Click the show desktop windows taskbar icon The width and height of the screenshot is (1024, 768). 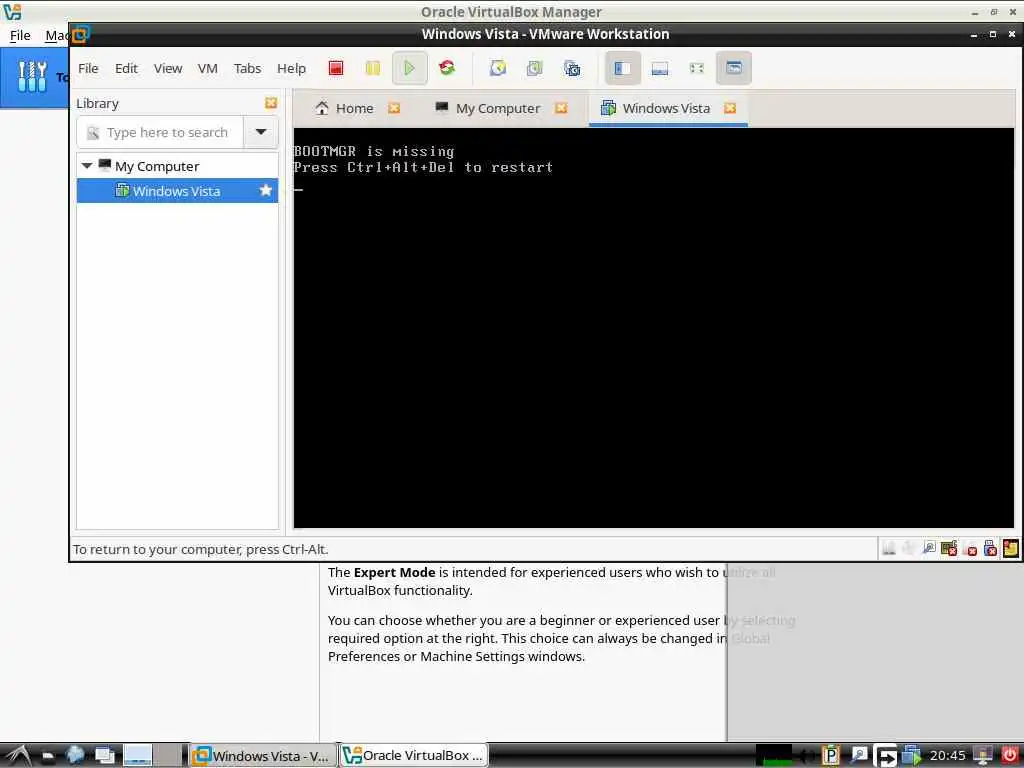[104, 756]
